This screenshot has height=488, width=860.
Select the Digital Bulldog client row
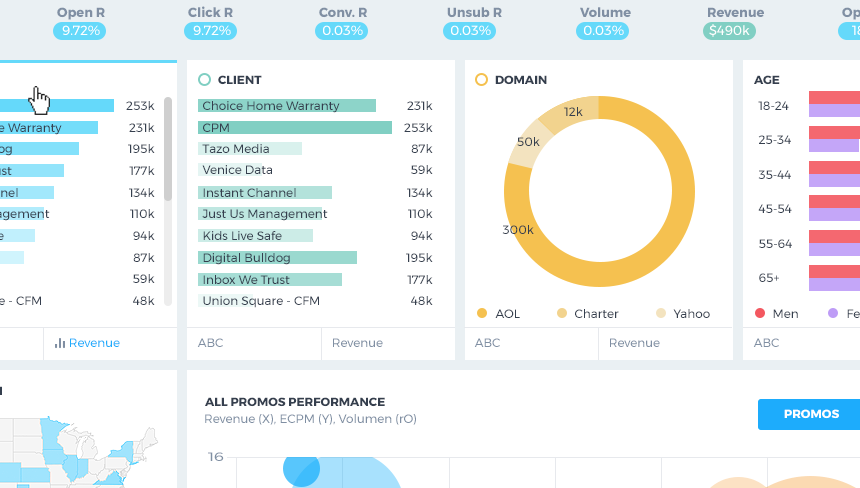(315, 258)
